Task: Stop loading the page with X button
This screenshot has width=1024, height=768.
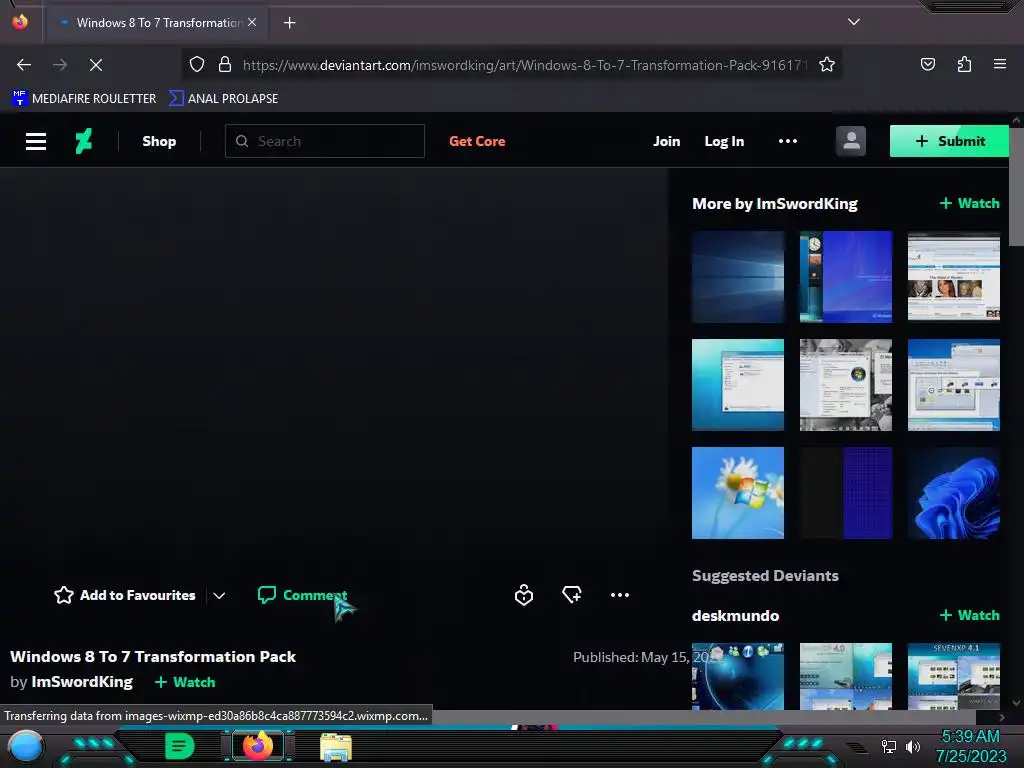Action: click(95, 65)
